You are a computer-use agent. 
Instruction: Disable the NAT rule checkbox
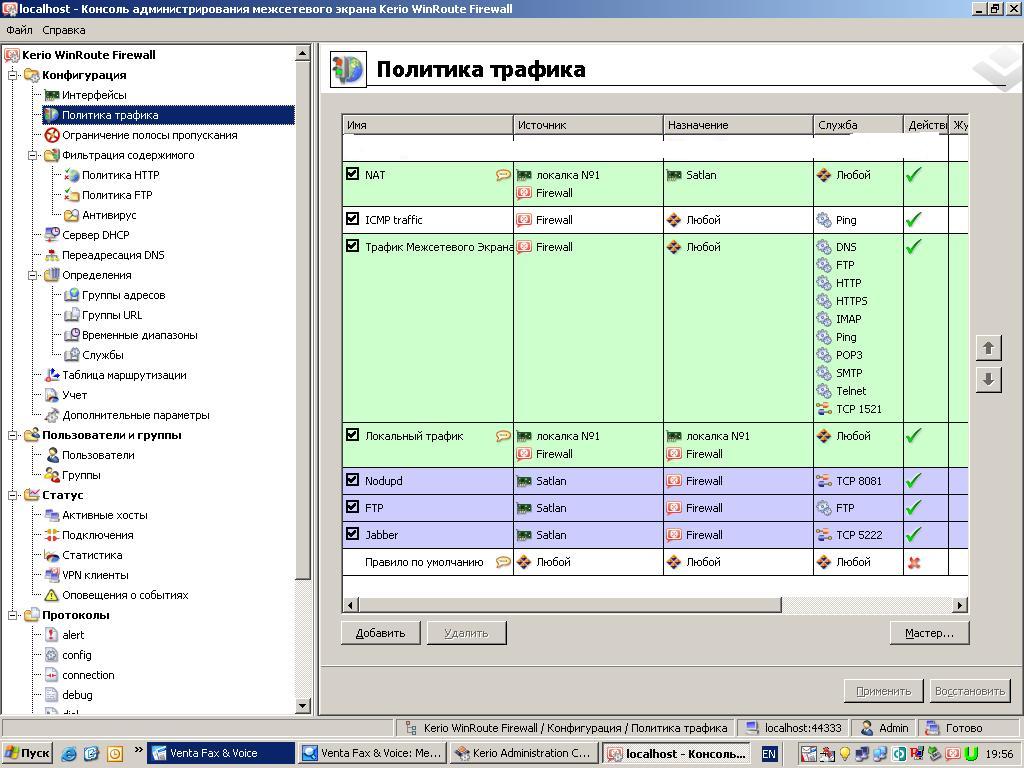pos(353,174)
